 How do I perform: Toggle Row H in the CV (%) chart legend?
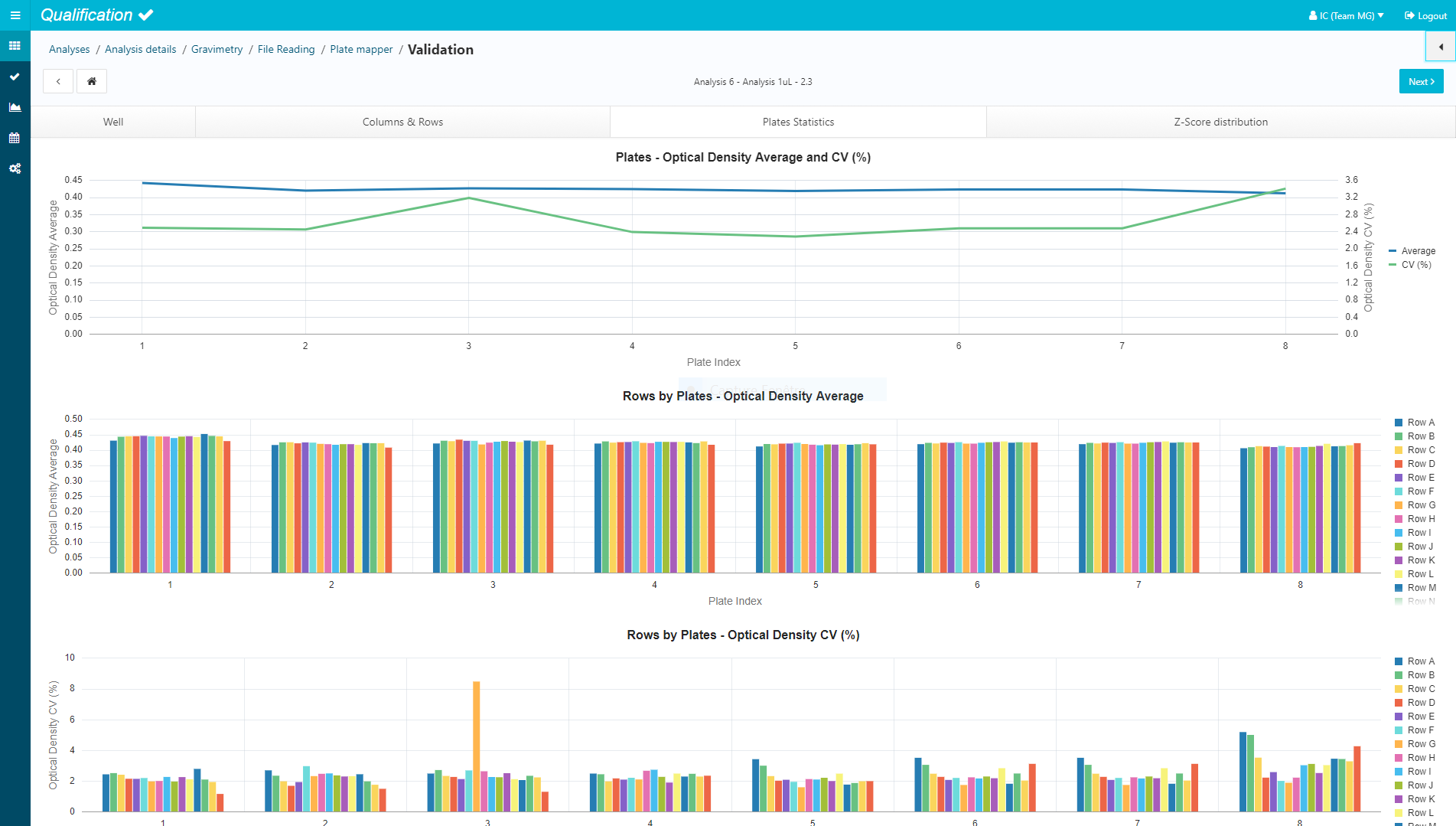tap(1415, 758)
